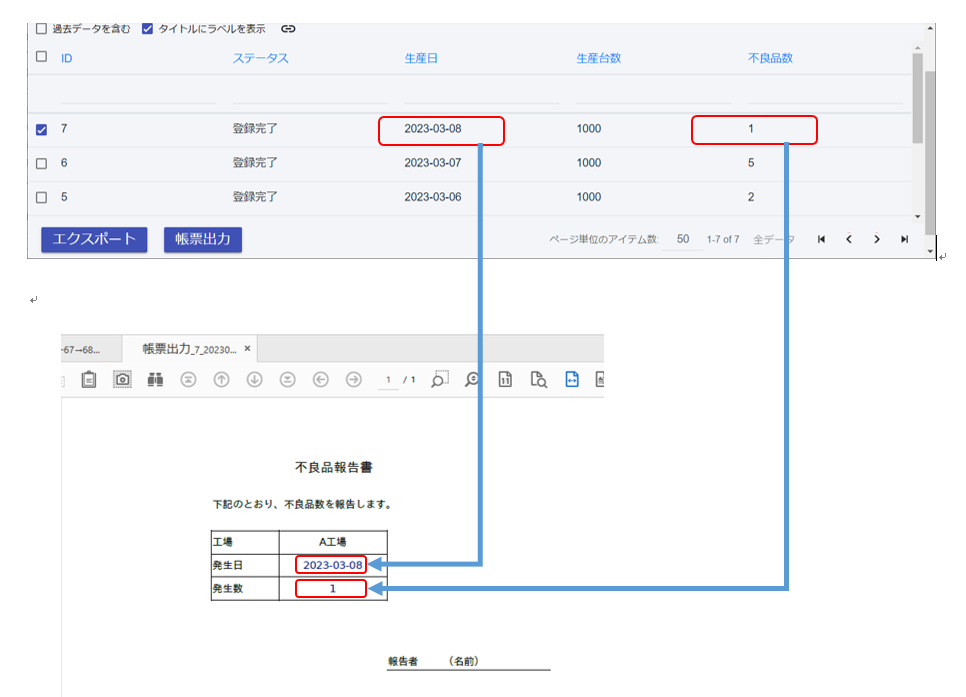Click the エクスポート button
The width and height of the screenshot is (966, 697).
(x=94, y=240)
